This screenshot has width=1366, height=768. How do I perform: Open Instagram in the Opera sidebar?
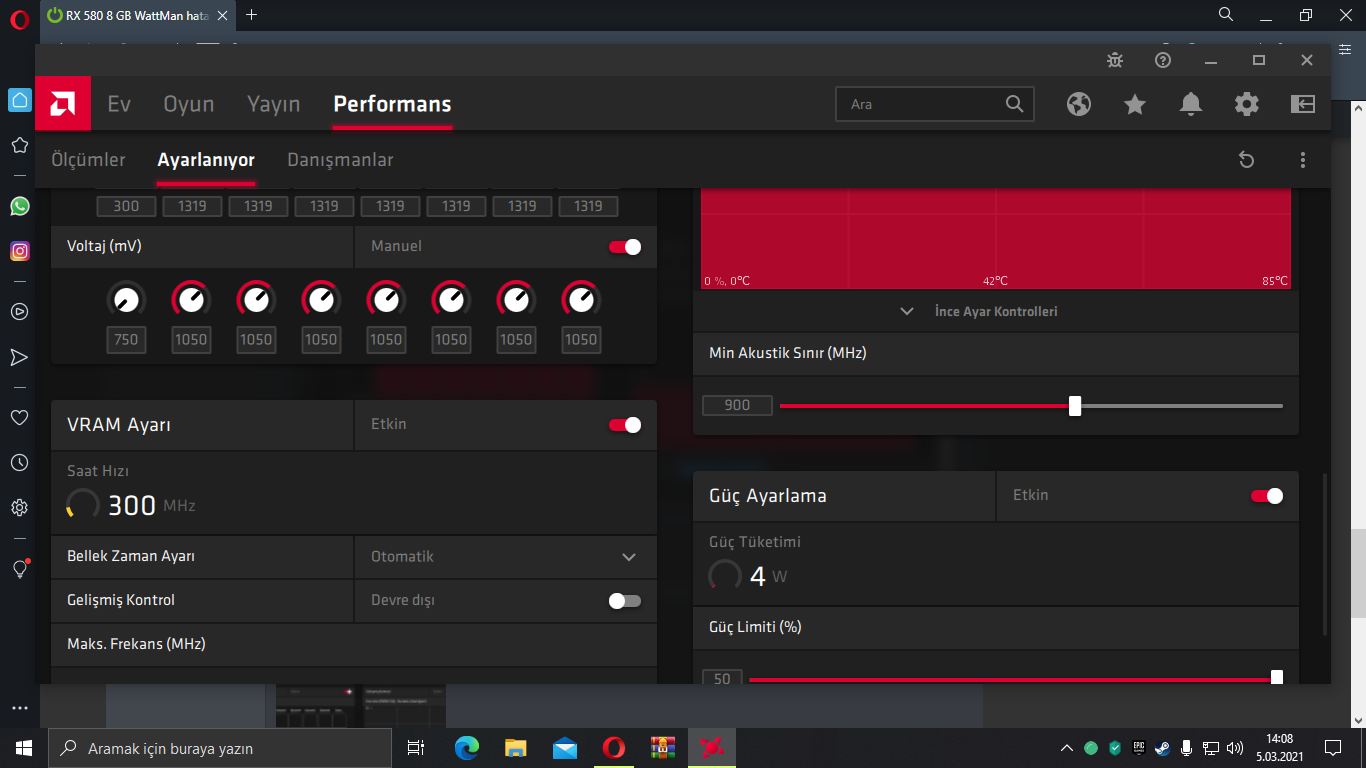[x=19, y=251]
